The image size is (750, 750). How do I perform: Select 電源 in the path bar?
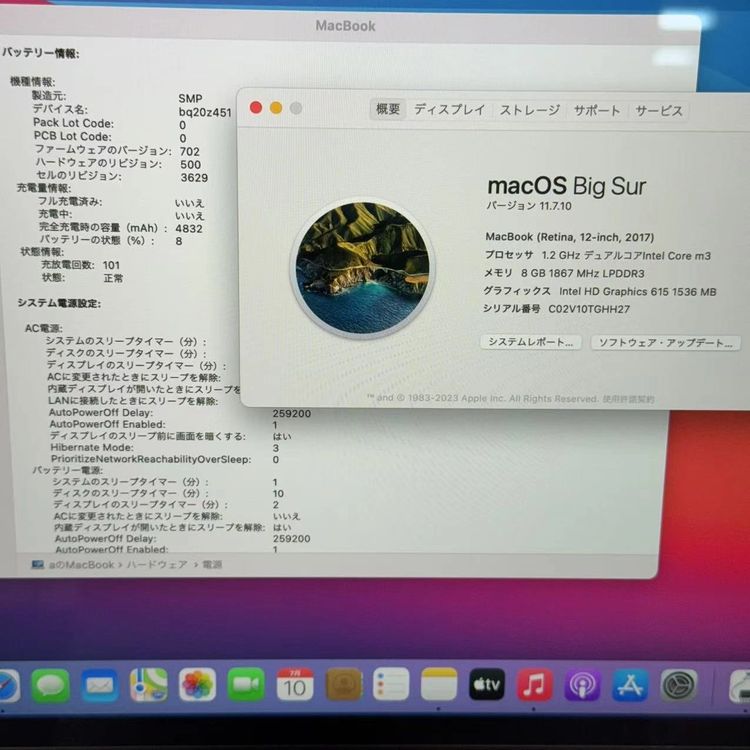coord(212,564)
